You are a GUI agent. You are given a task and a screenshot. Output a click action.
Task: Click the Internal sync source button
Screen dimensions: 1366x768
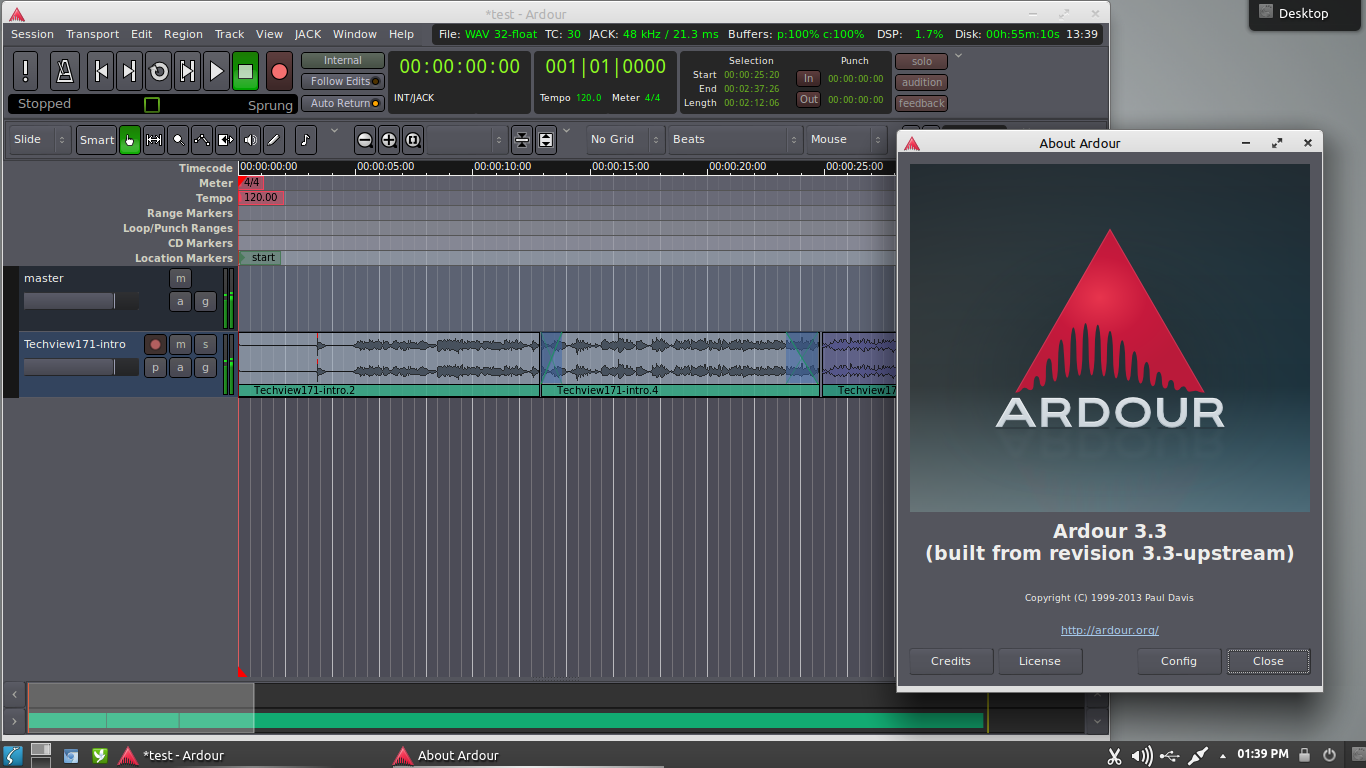point(343,61)
